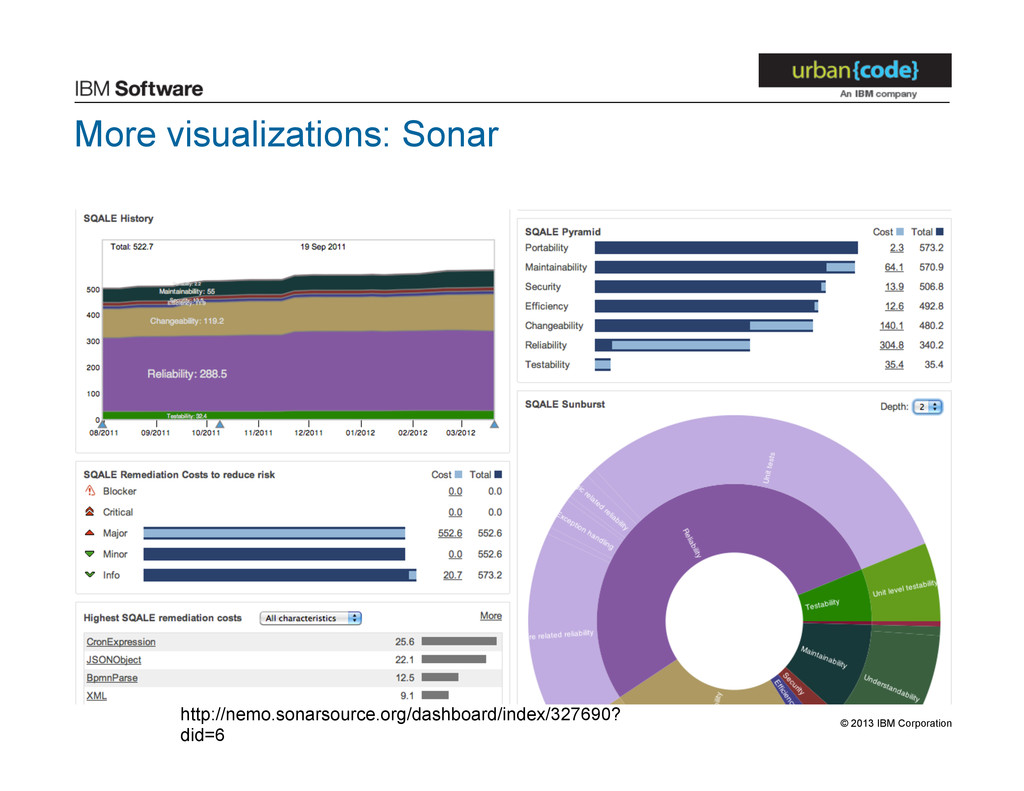
Task: Click the Cost legend swatch in Remediation Costs
Action: 458,474
